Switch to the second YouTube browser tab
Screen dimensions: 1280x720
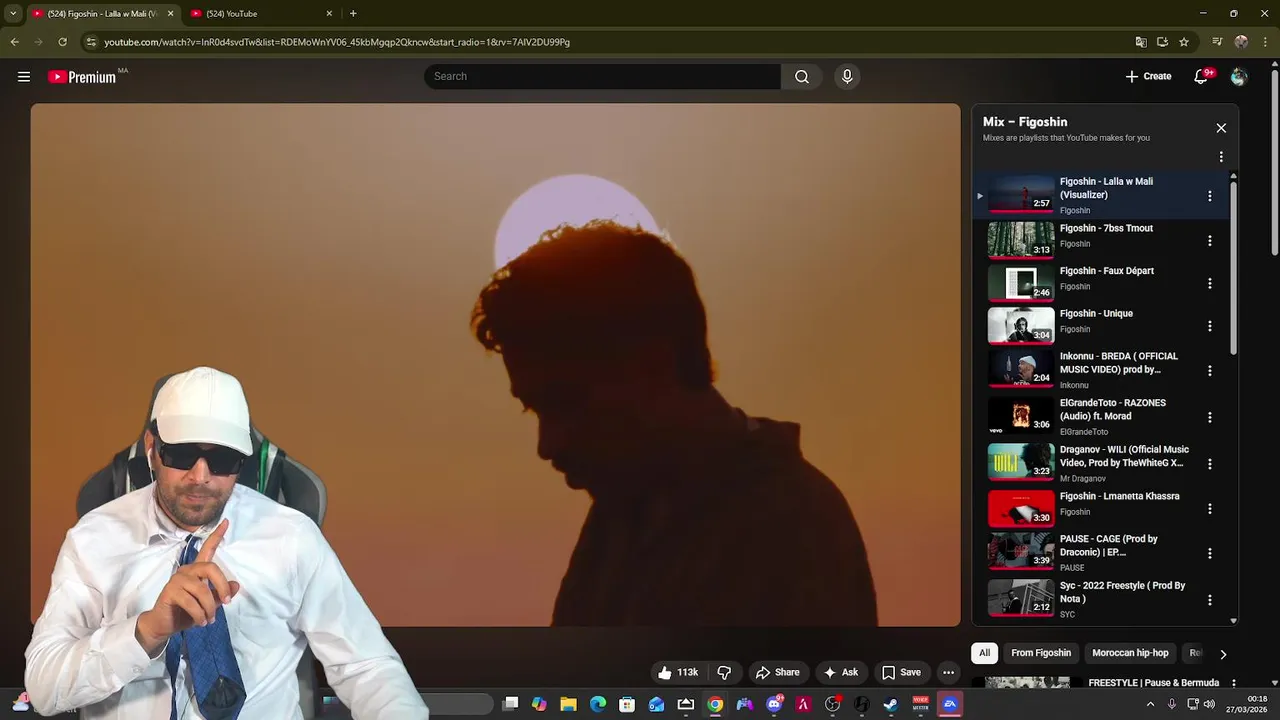click(x=262, y=14)
